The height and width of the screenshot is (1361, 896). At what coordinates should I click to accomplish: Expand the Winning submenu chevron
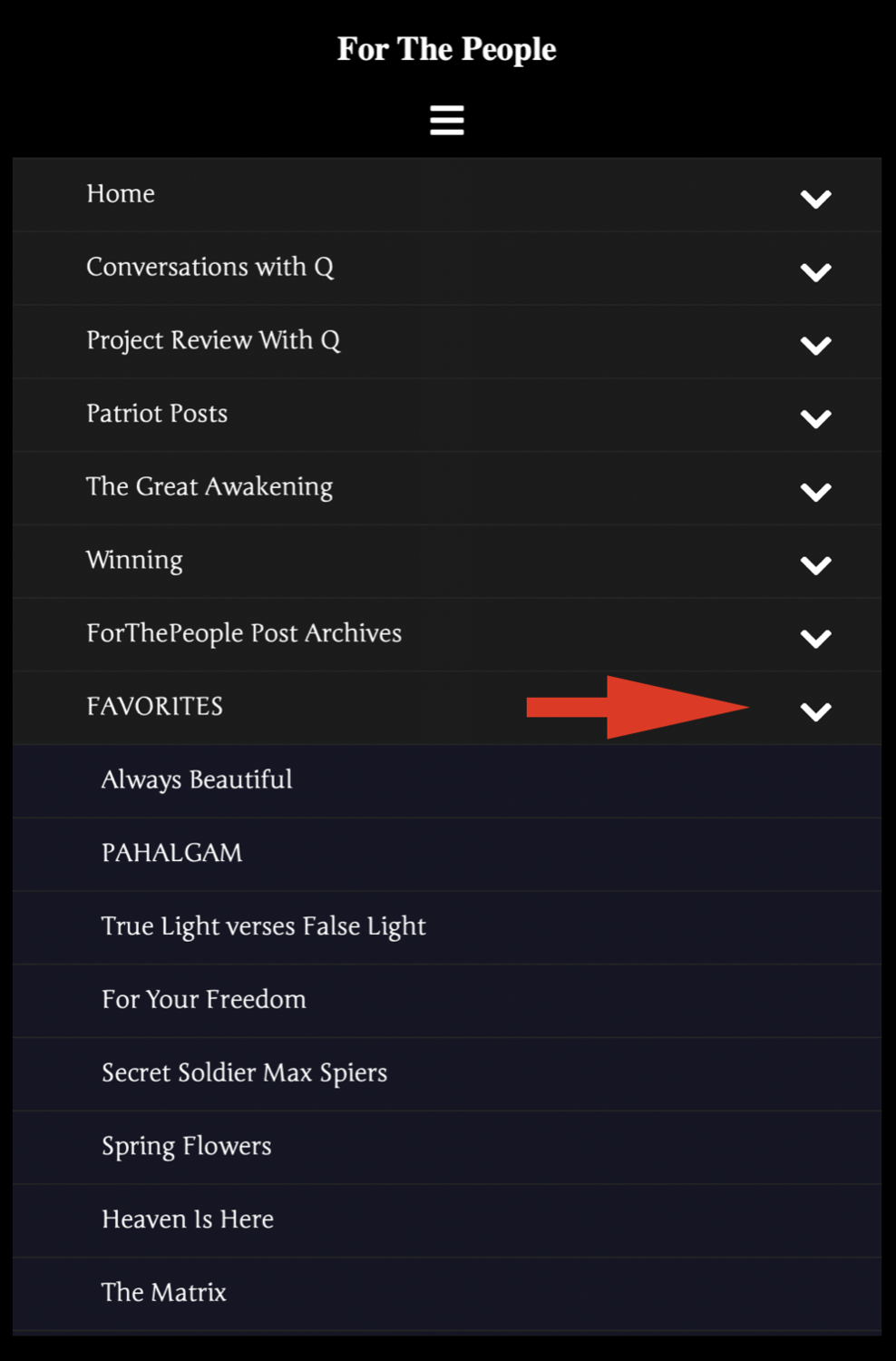(815, 565)
